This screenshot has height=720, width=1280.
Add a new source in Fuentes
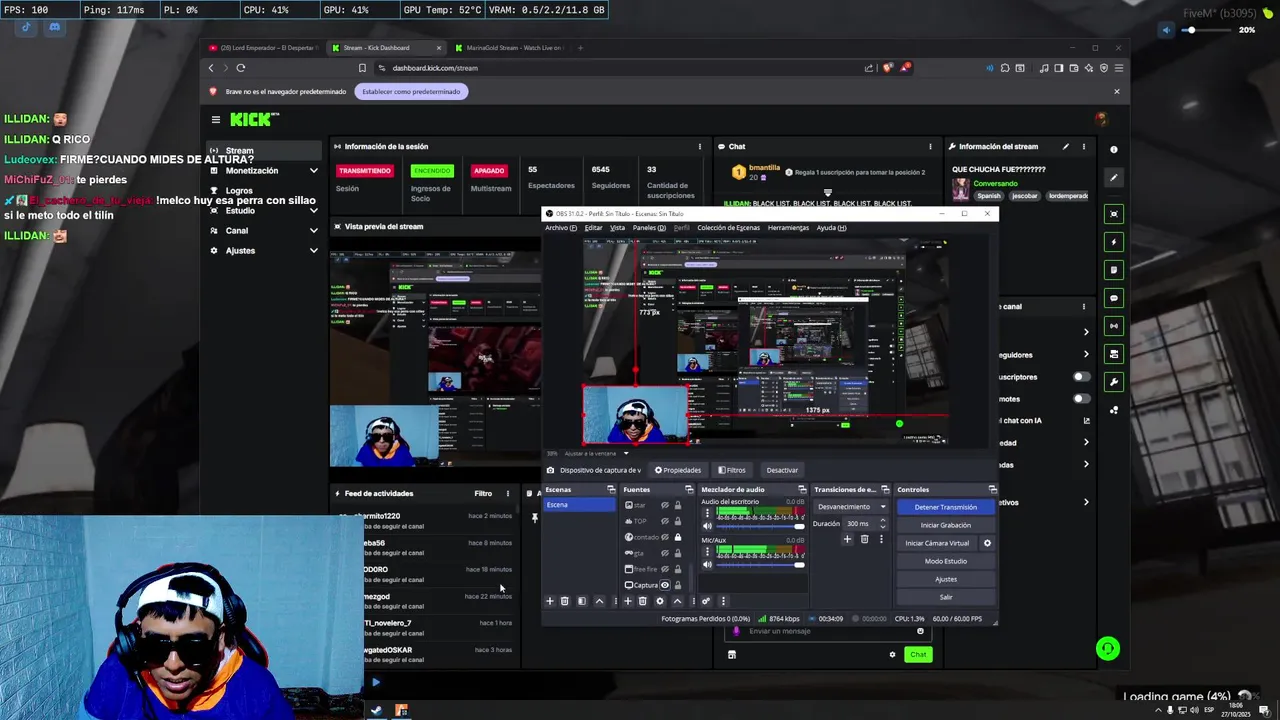click(628, 601)
